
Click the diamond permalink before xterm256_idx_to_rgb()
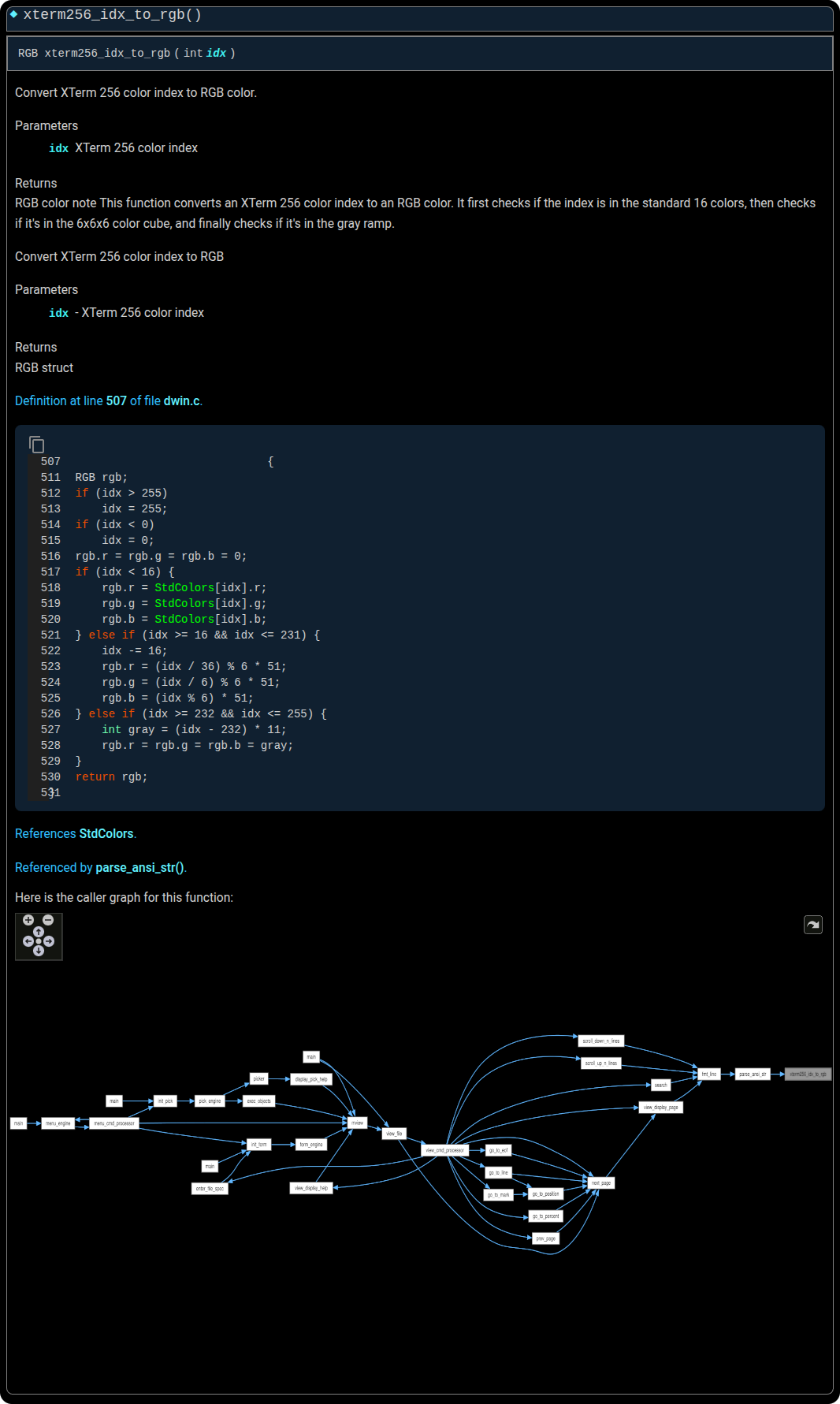[x=13, y=14]
